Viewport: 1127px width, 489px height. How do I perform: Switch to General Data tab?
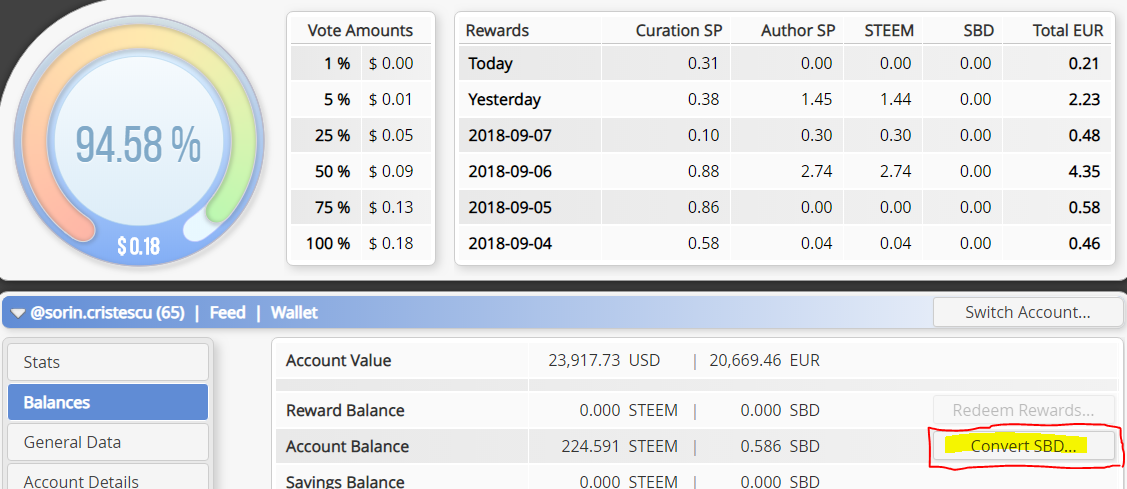(108, 442)
